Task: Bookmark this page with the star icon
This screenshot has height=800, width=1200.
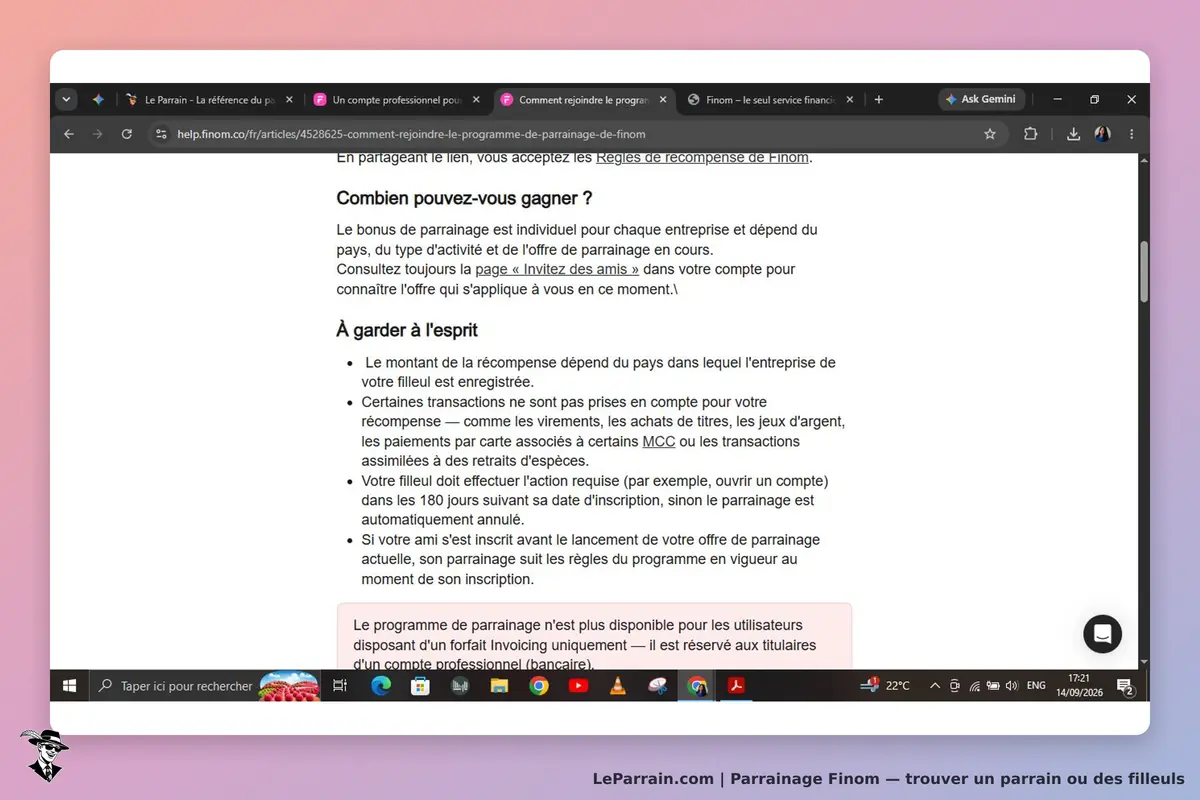Action: tap(990, 134)
